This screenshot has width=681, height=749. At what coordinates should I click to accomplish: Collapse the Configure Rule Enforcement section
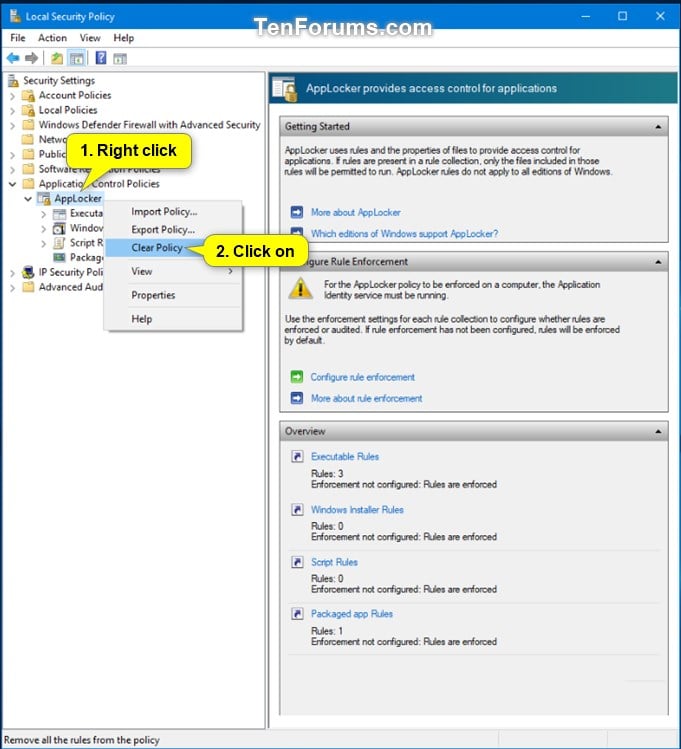[x=658, y=262]
